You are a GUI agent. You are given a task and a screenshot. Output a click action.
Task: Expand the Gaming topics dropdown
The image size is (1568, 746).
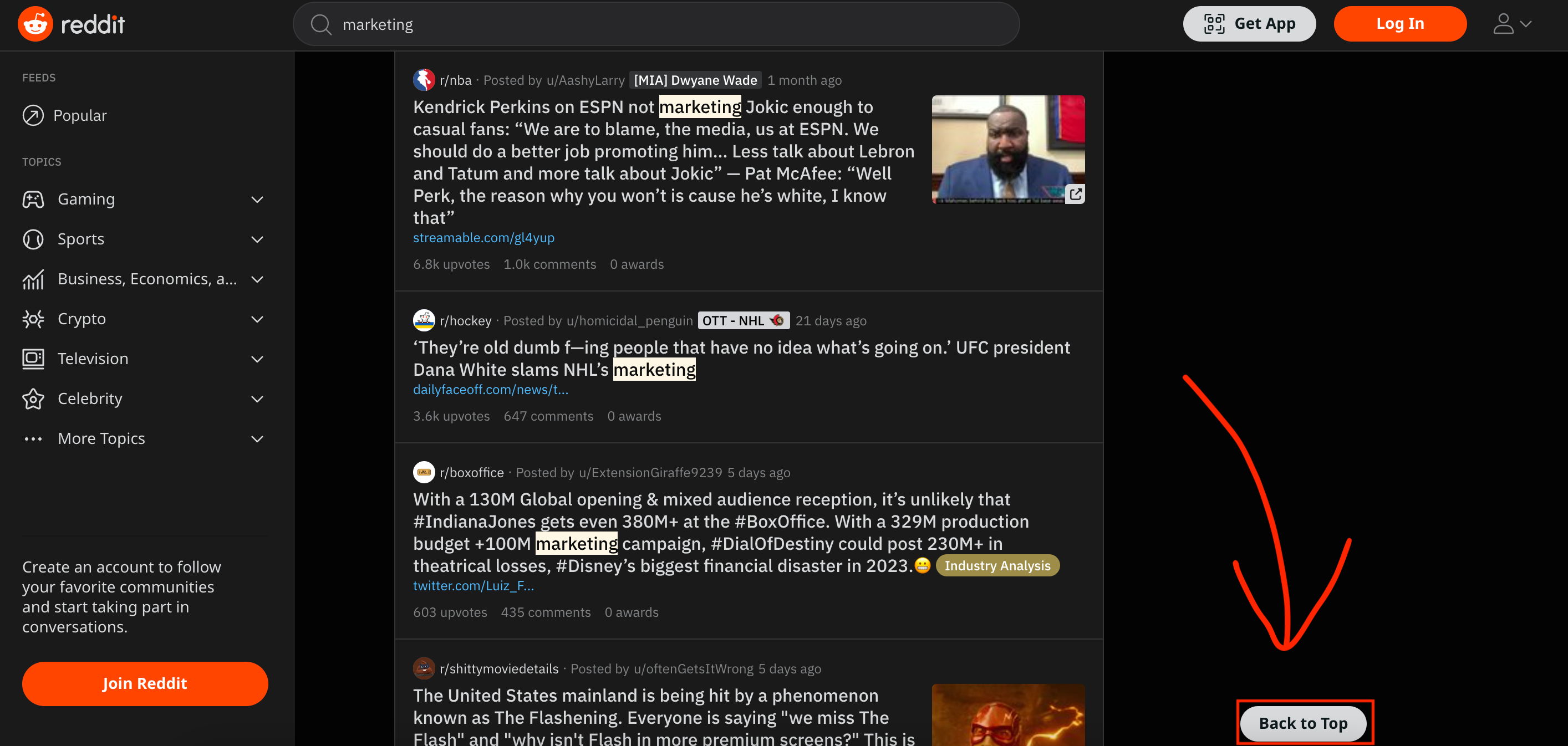tap(258, 198)
